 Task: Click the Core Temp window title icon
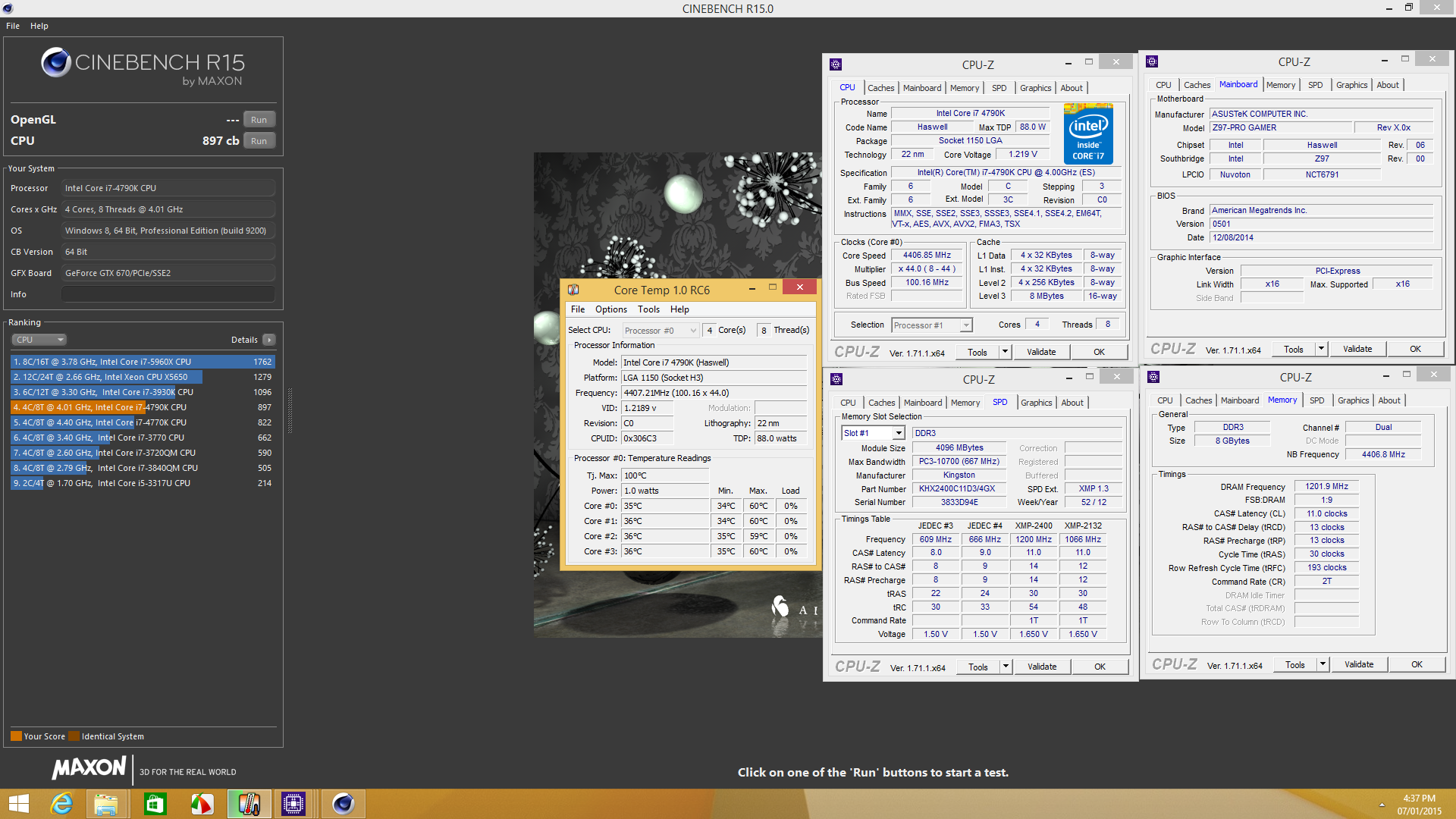pos(573,290)
